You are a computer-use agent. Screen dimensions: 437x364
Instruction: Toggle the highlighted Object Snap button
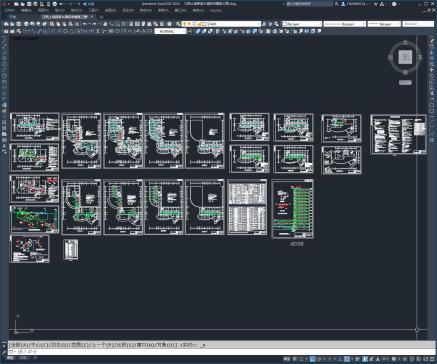347,359
